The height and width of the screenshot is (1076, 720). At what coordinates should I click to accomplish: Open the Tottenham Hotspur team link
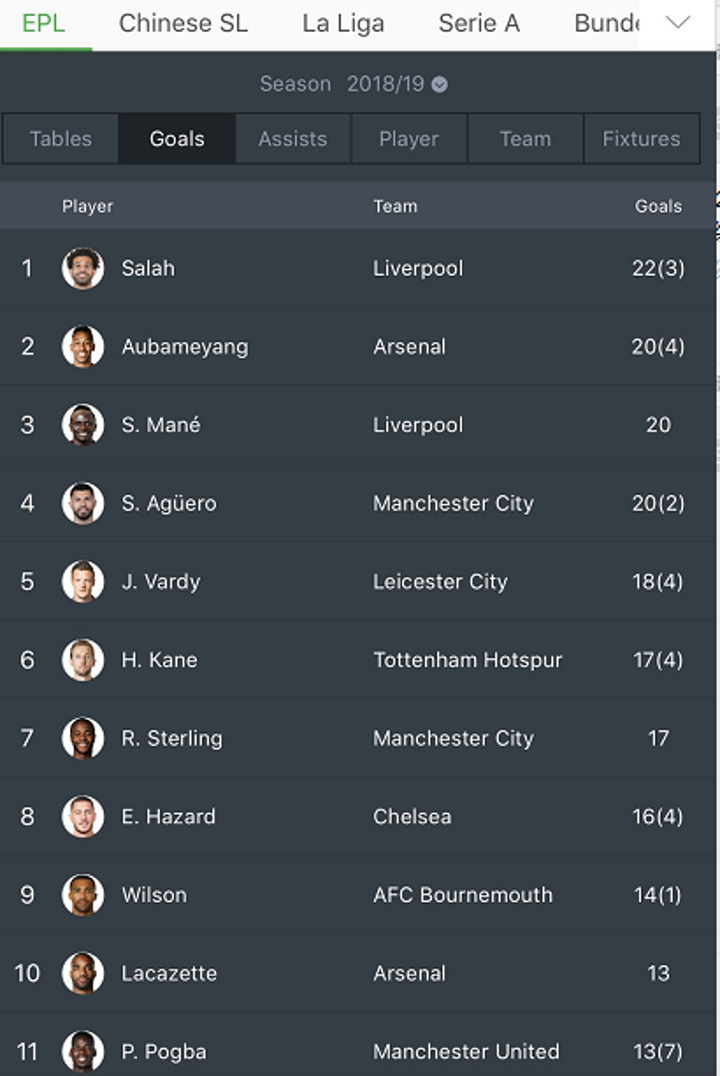tap(467, 660)
